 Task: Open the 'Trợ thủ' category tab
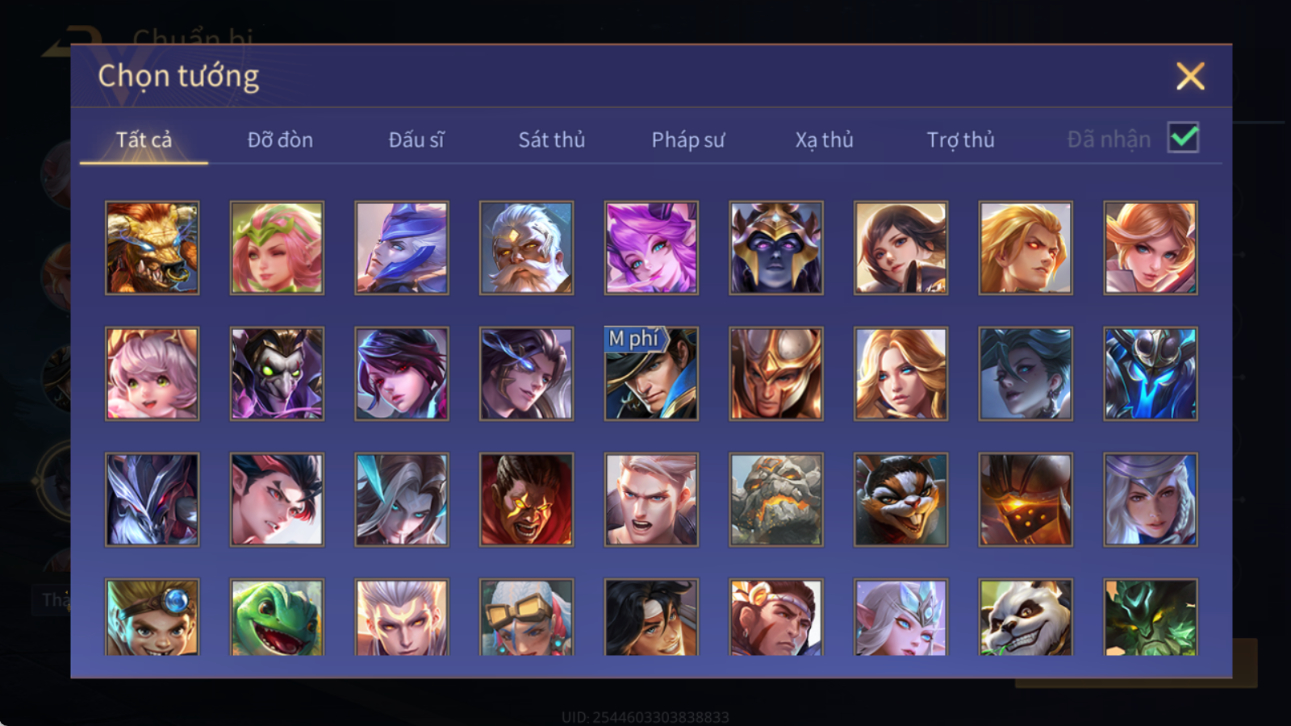960,140
